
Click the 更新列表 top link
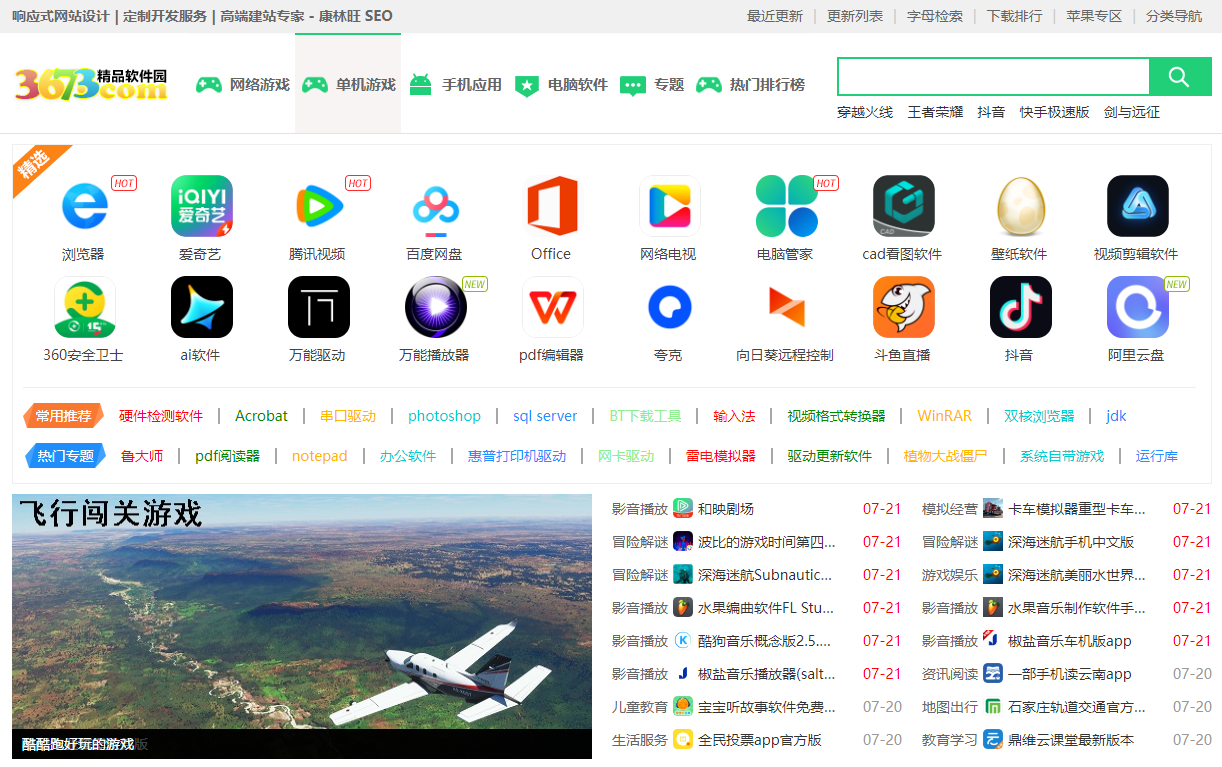coord(855,16)
